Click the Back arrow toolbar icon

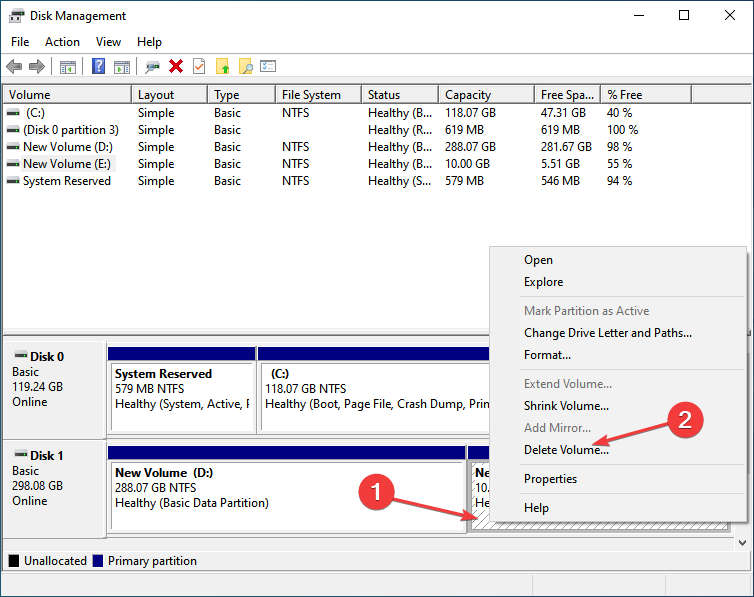(14, 66)
